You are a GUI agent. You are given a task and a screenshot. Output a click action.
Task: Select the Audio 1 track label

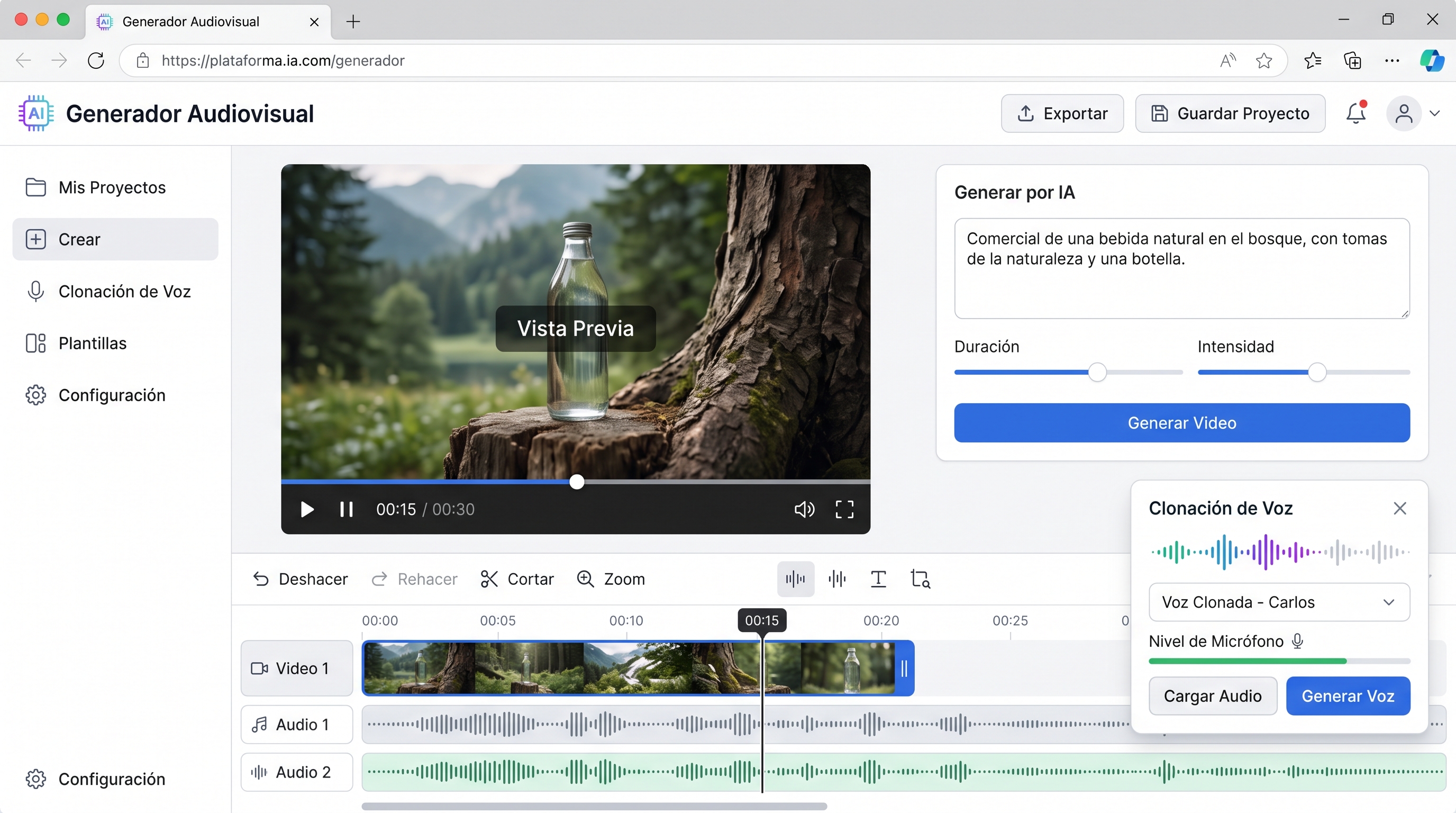297,724
